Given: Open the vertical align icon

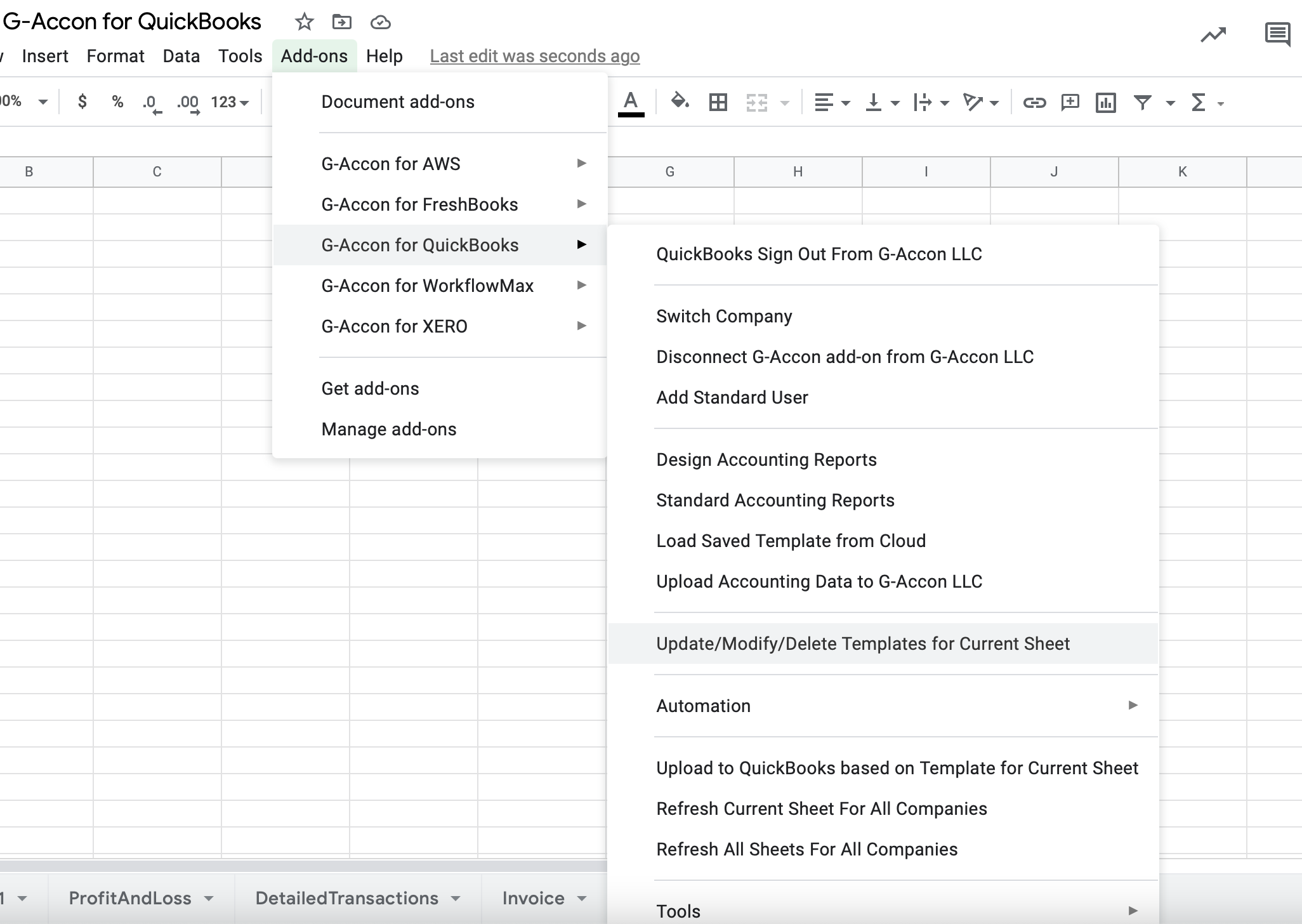Looking at the screenshot, I should [x=874, y=102].
